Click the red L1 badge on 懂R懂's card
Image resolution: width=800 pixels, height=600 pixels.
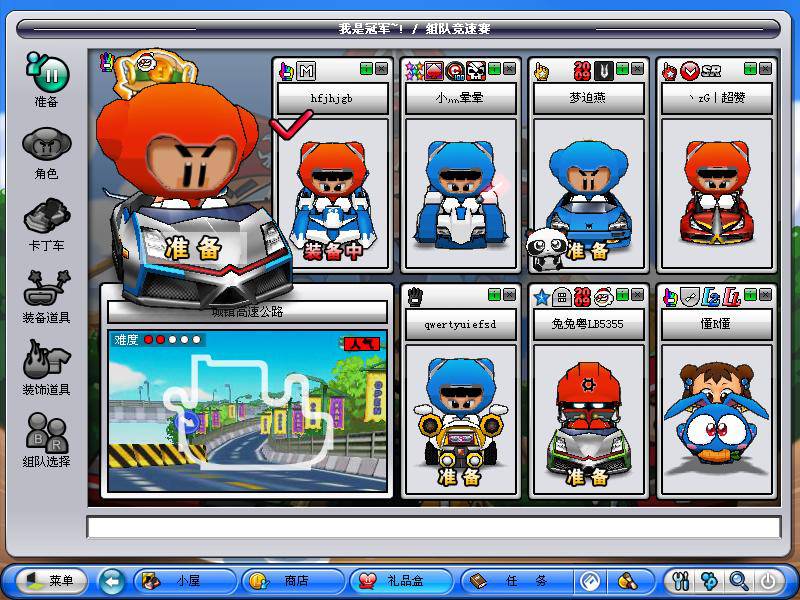(731, 296)
